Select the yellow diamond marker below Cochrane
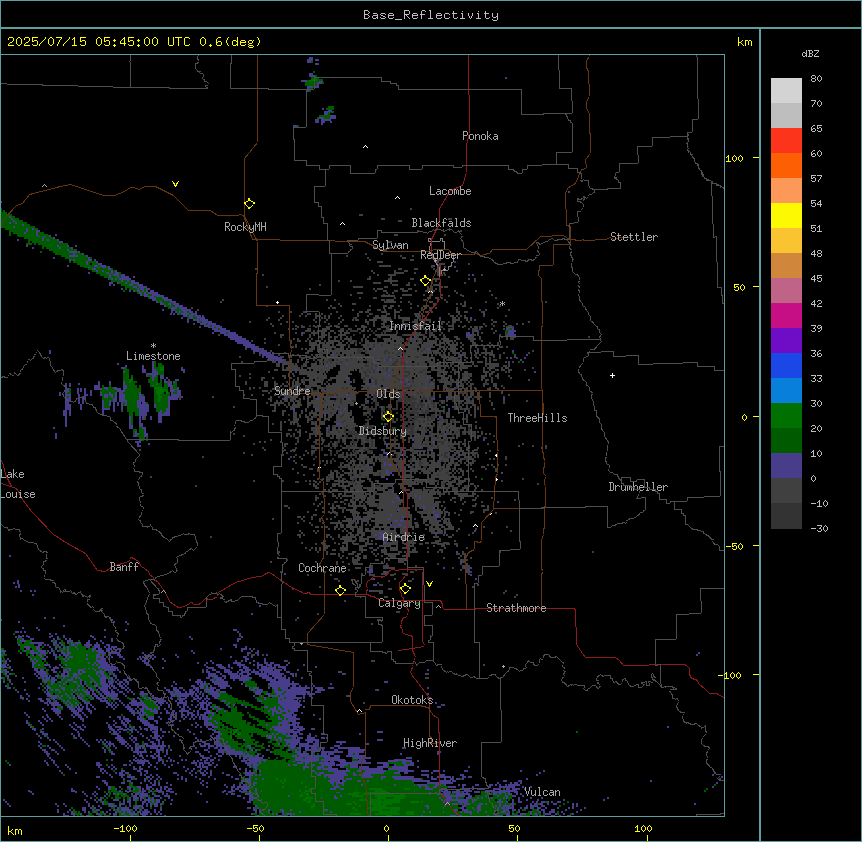 tap(340, 590)
